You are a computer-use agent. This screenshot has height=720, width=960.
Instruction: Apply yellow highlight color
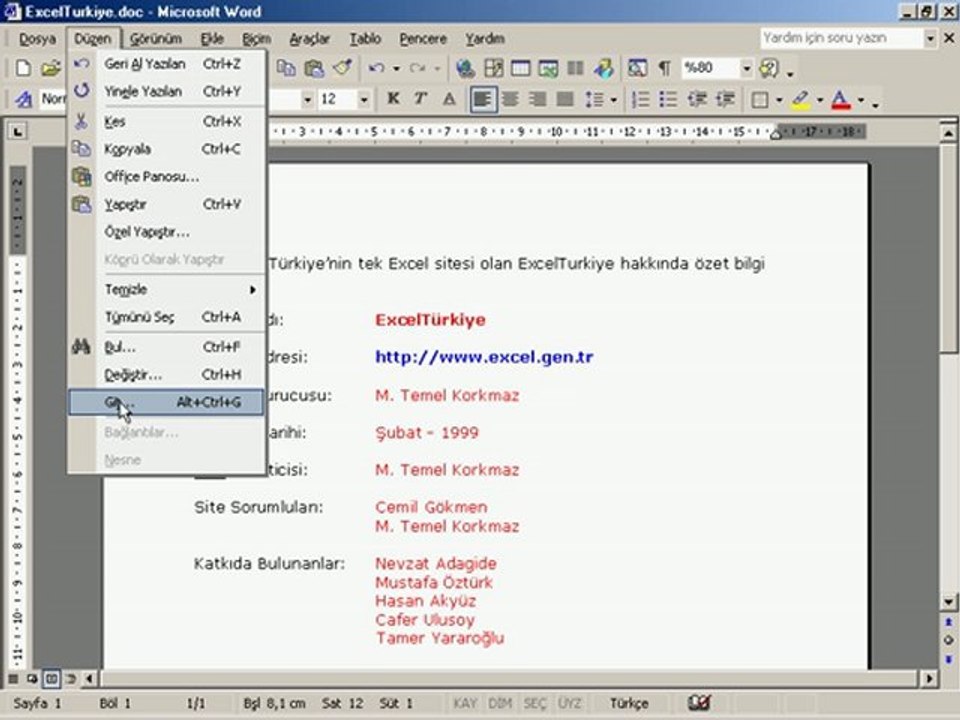click(x=801, y=100)
